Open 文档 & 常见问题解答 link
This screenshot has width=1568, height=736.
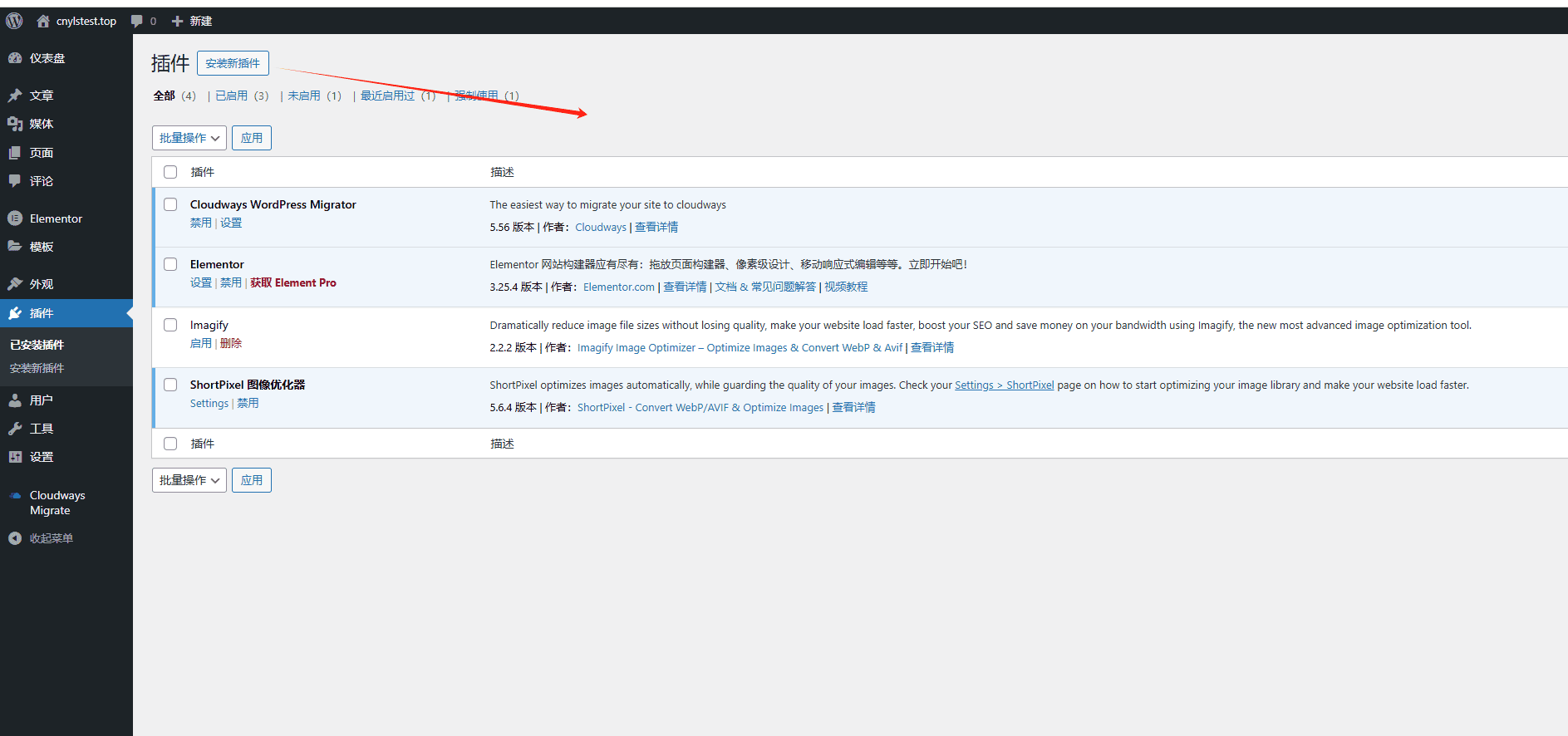[765, 287]
